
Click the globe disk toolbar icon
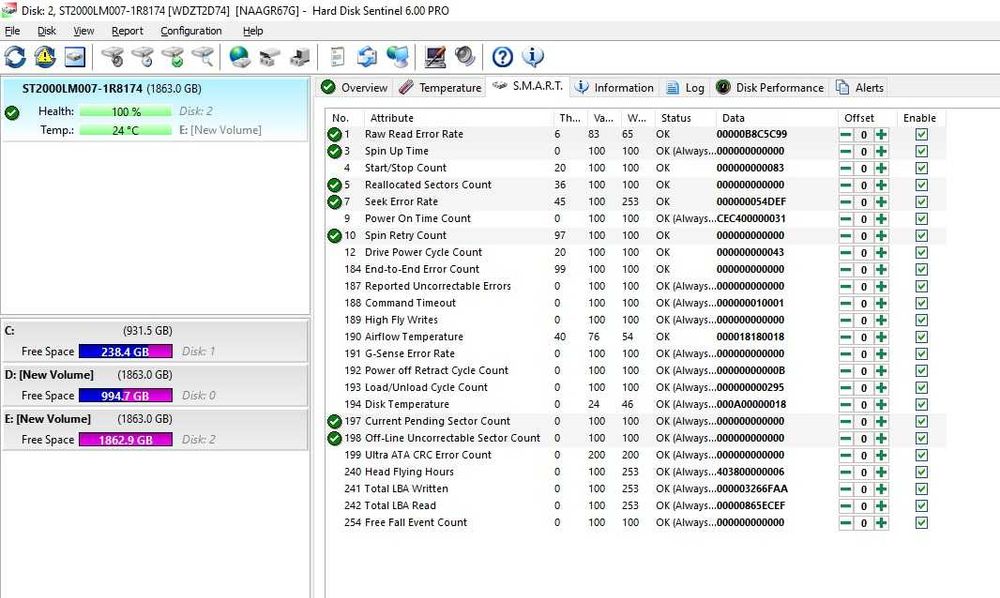click(x=240, y=56)
